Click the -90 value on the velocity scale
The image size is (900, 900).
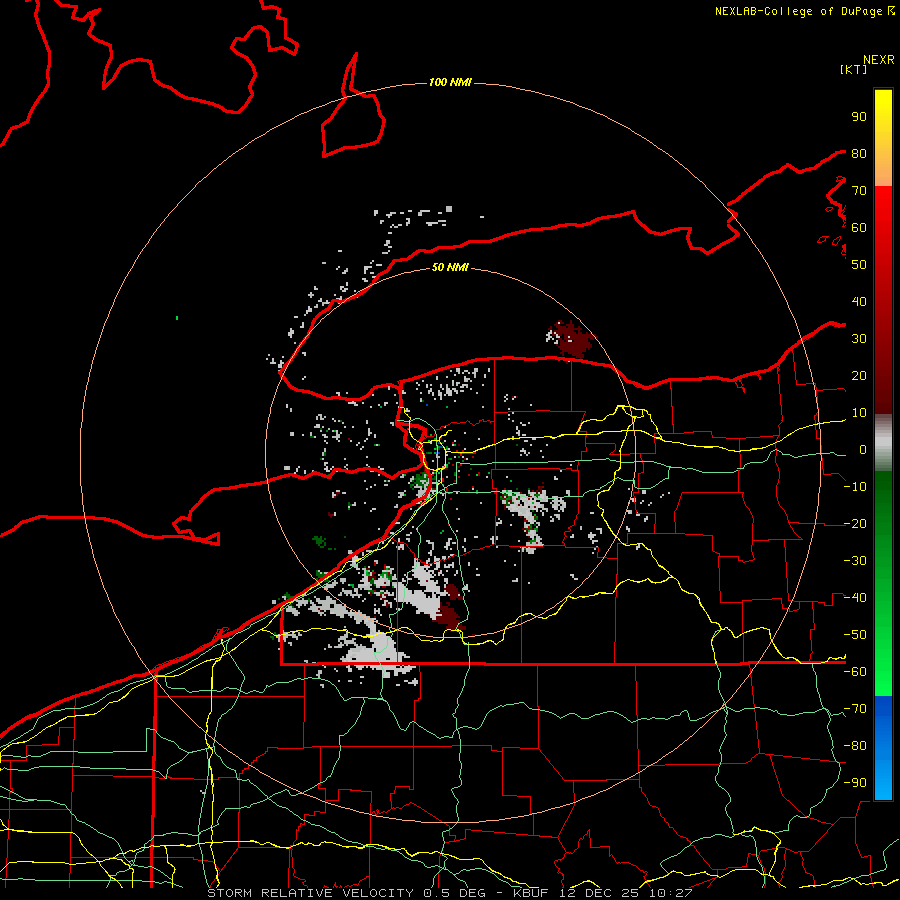(x=855, y=783)
